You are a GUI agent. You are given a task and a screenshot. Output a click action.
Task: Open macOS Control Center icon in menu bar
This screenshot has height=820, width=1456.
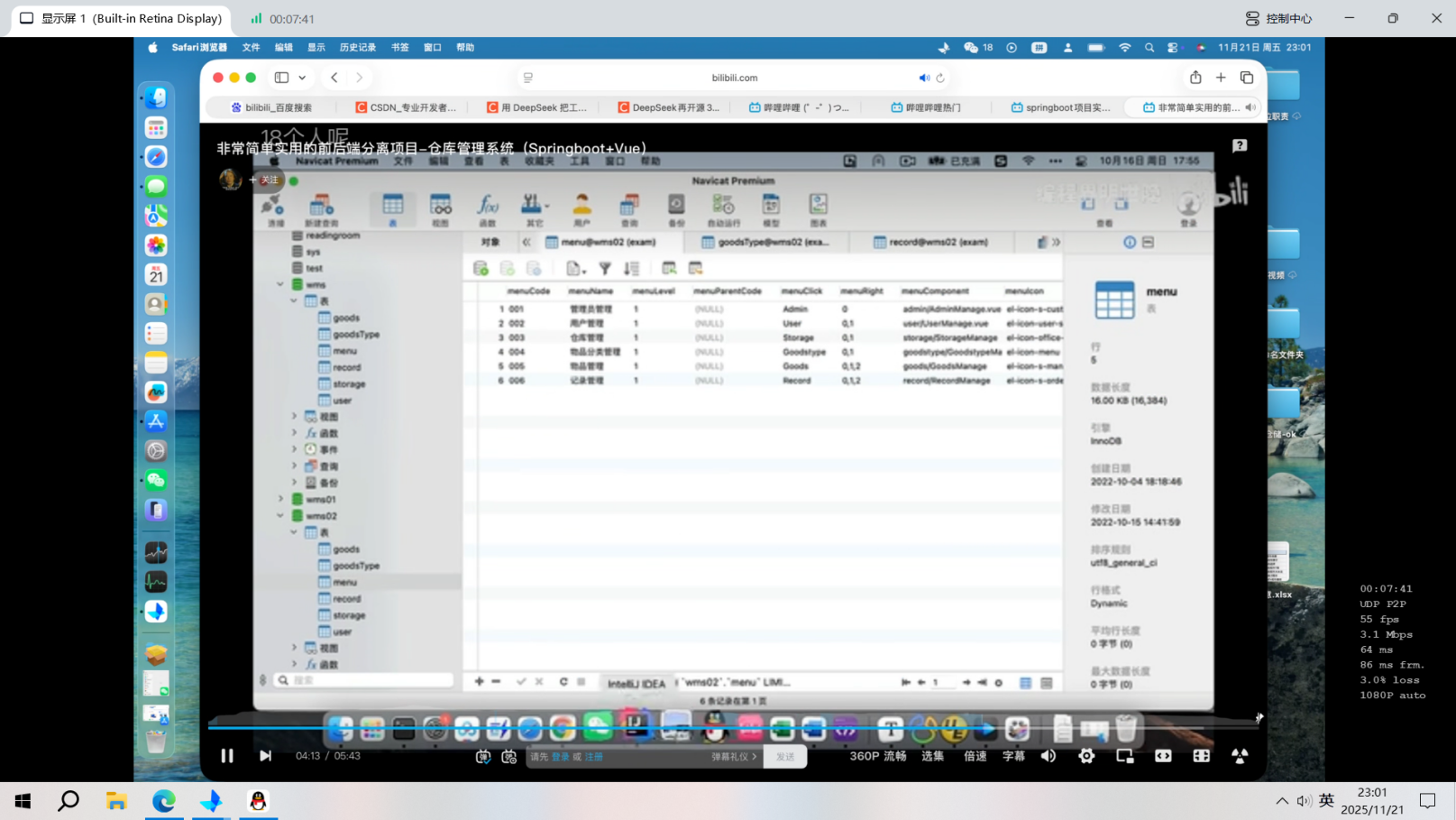(1173, 47)
